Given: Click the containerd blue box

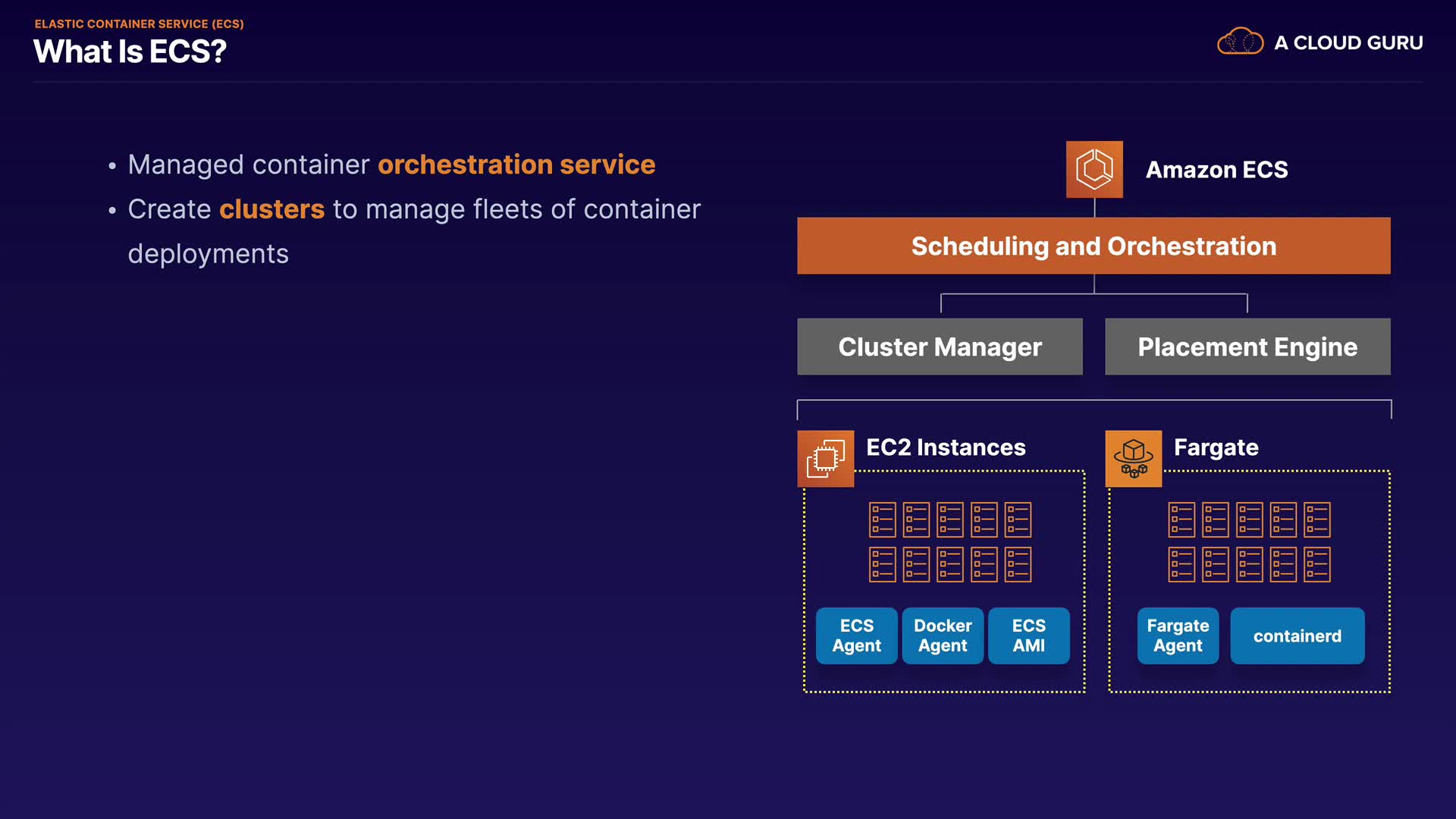Looking at the screenshot, I should pos(1297,635).
